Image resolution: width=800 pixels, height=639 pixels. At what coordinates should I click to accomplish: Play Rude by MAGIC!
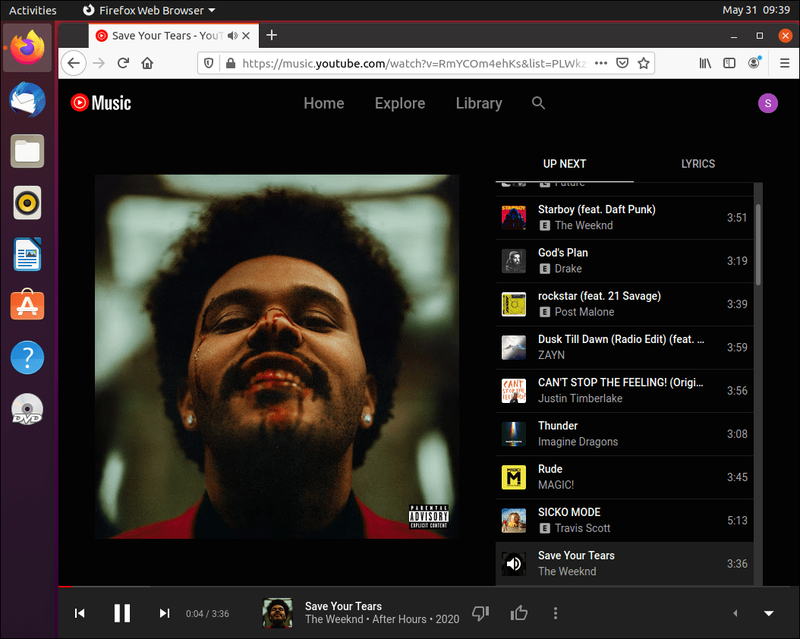pos(624,477)
